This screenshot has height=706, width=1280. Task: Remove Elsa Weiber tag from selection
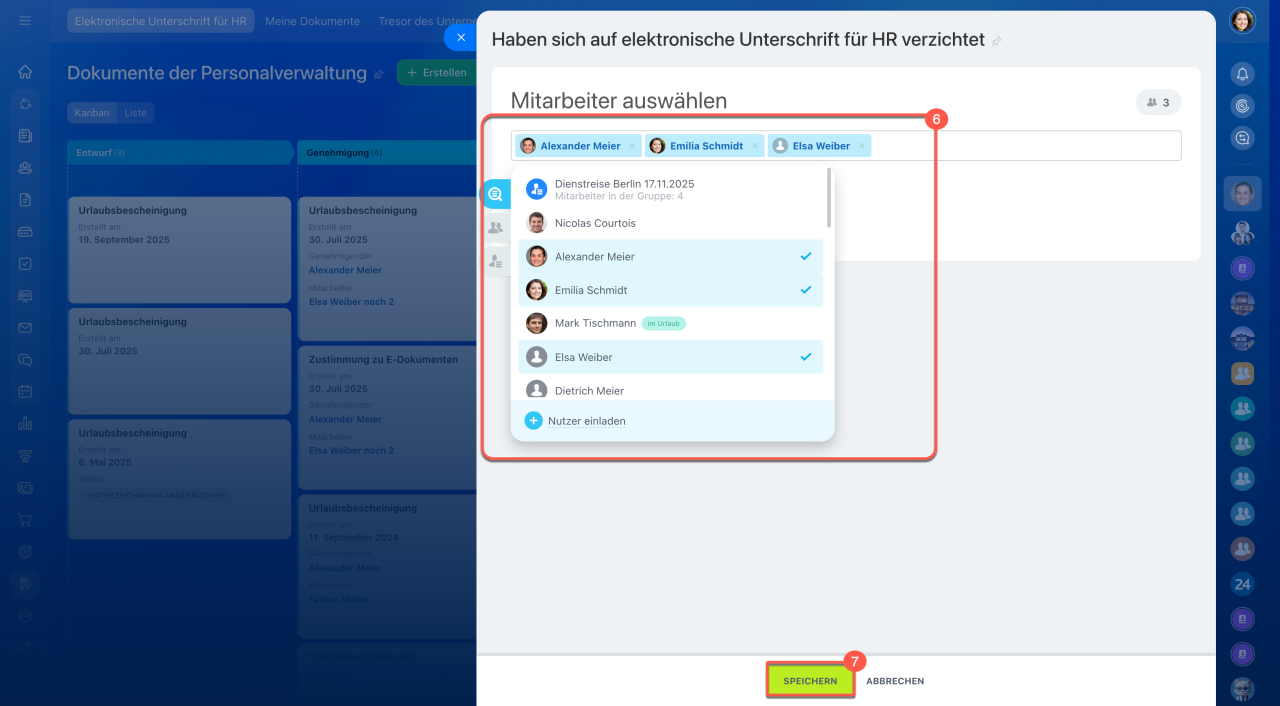[x=862, y=146]
